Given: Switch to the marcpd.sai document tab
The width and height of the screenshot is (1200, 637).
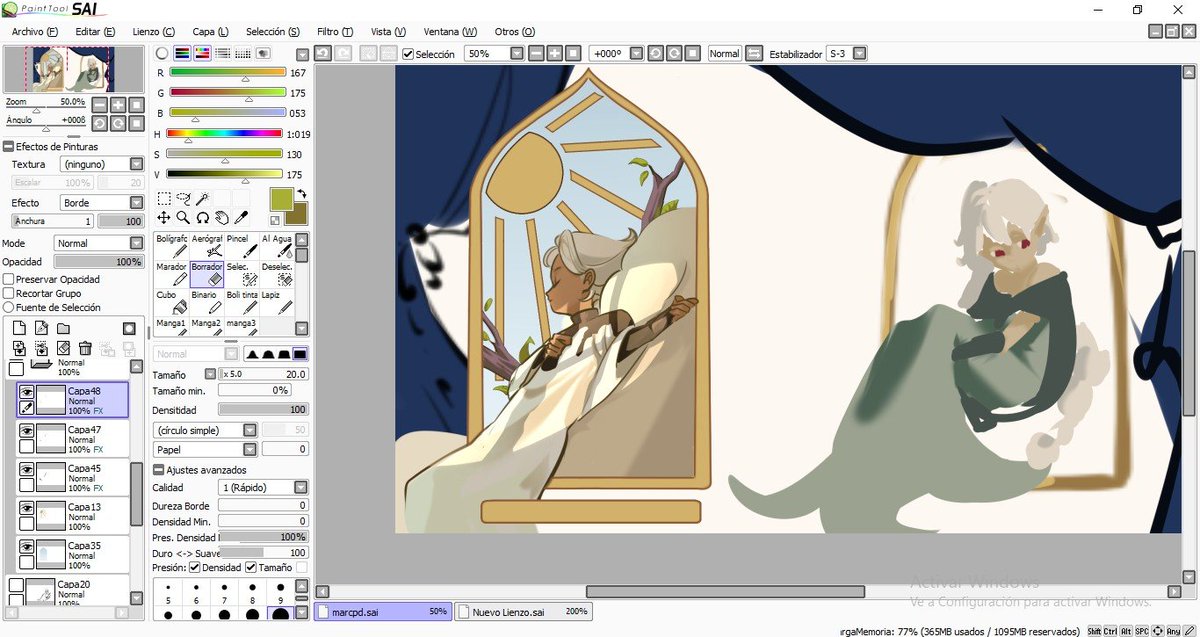Looking at the screenshot, I should pos(382,611).
